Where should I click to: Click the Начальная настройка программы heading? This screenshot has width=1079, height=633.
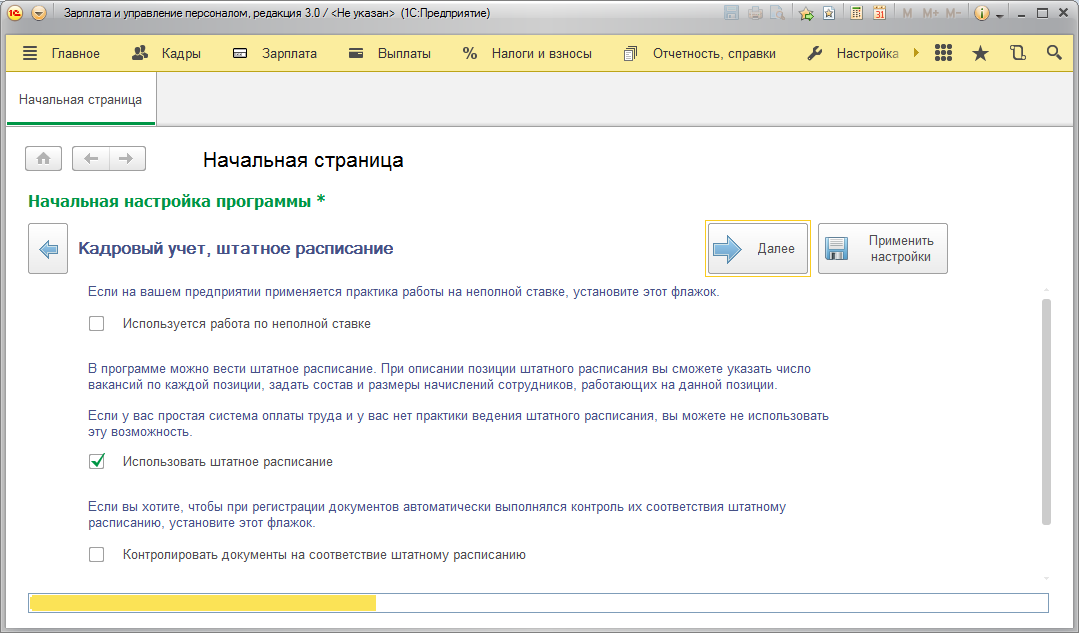(x=177, y=202)
